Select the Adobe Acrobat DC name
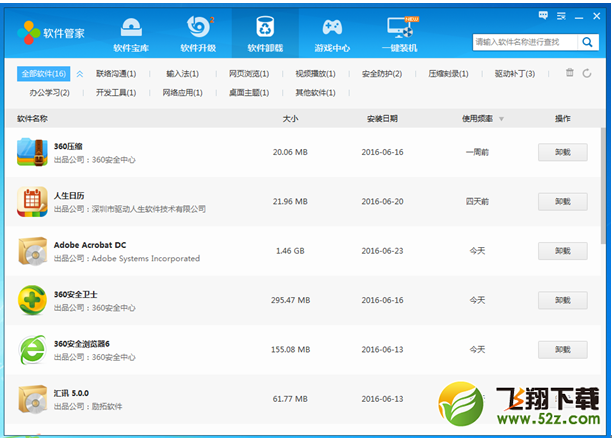The image size is (612, 438). tap(90, 245)
